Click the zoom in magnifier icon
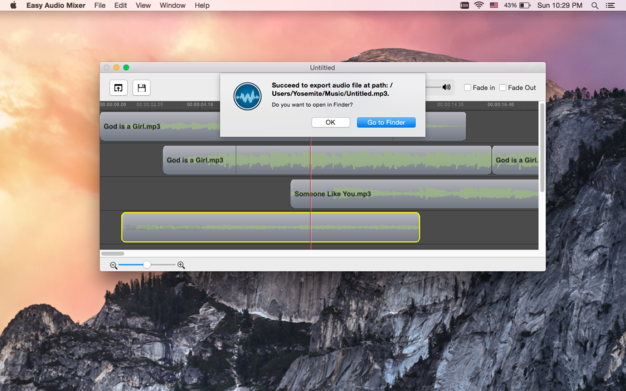This screenshot has width=626, height=391. pyautogui.click(x=181, y=265)
